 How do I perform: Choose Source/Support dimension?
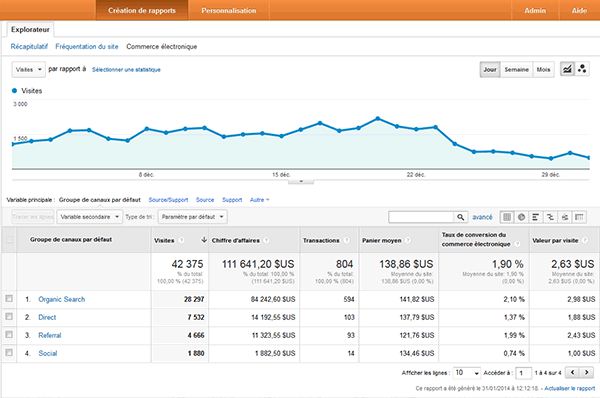pos(168,200)
